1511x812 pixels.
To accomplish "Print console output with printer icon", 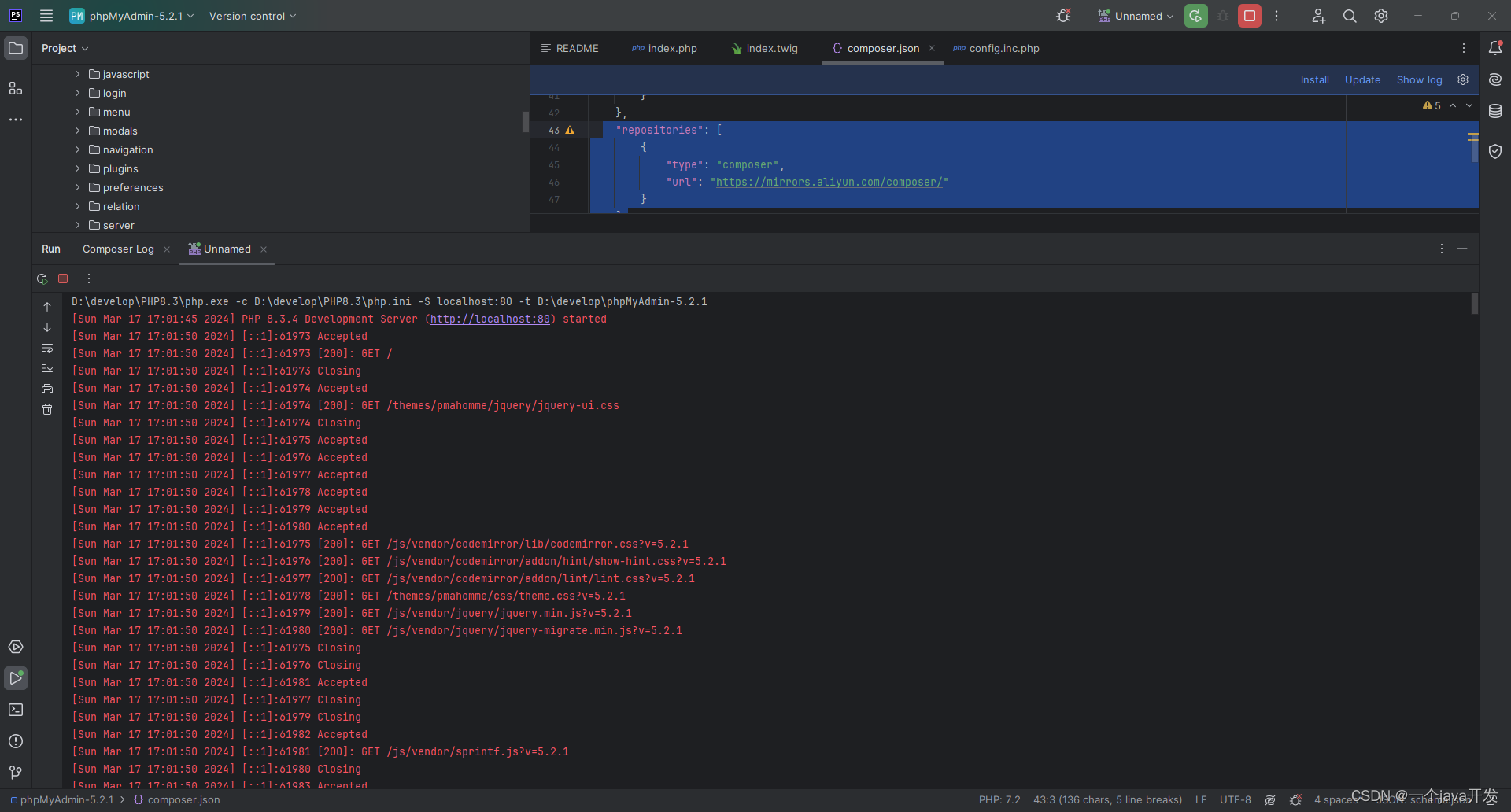I will click(47, 389).
